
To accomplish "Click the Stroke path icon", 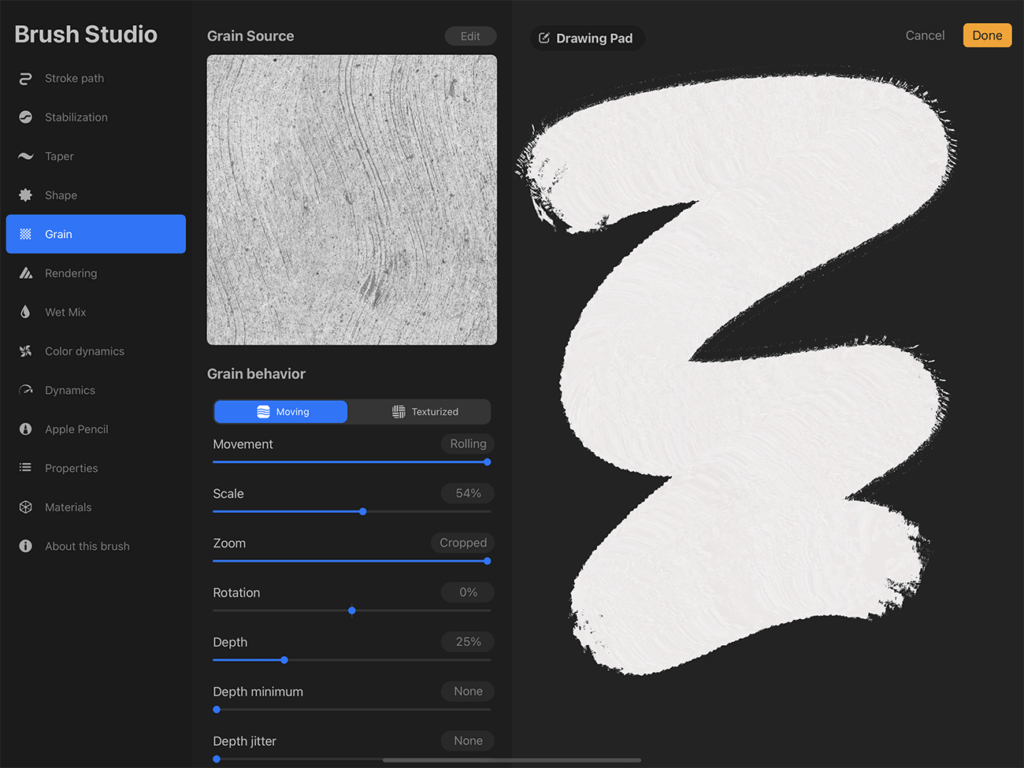I will coord(25,78).
